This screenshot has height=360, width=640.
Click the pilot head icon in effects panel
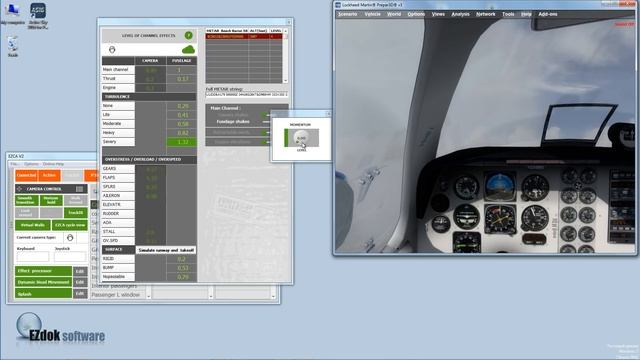point(112,50)
